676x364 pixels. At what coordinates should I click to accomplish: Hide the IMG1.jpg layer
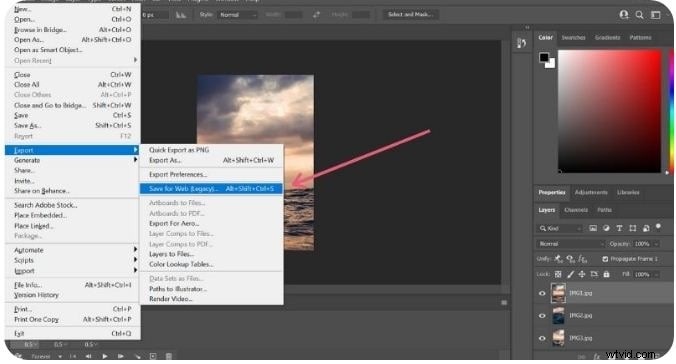pyautogui.click(x=542, y=293)
